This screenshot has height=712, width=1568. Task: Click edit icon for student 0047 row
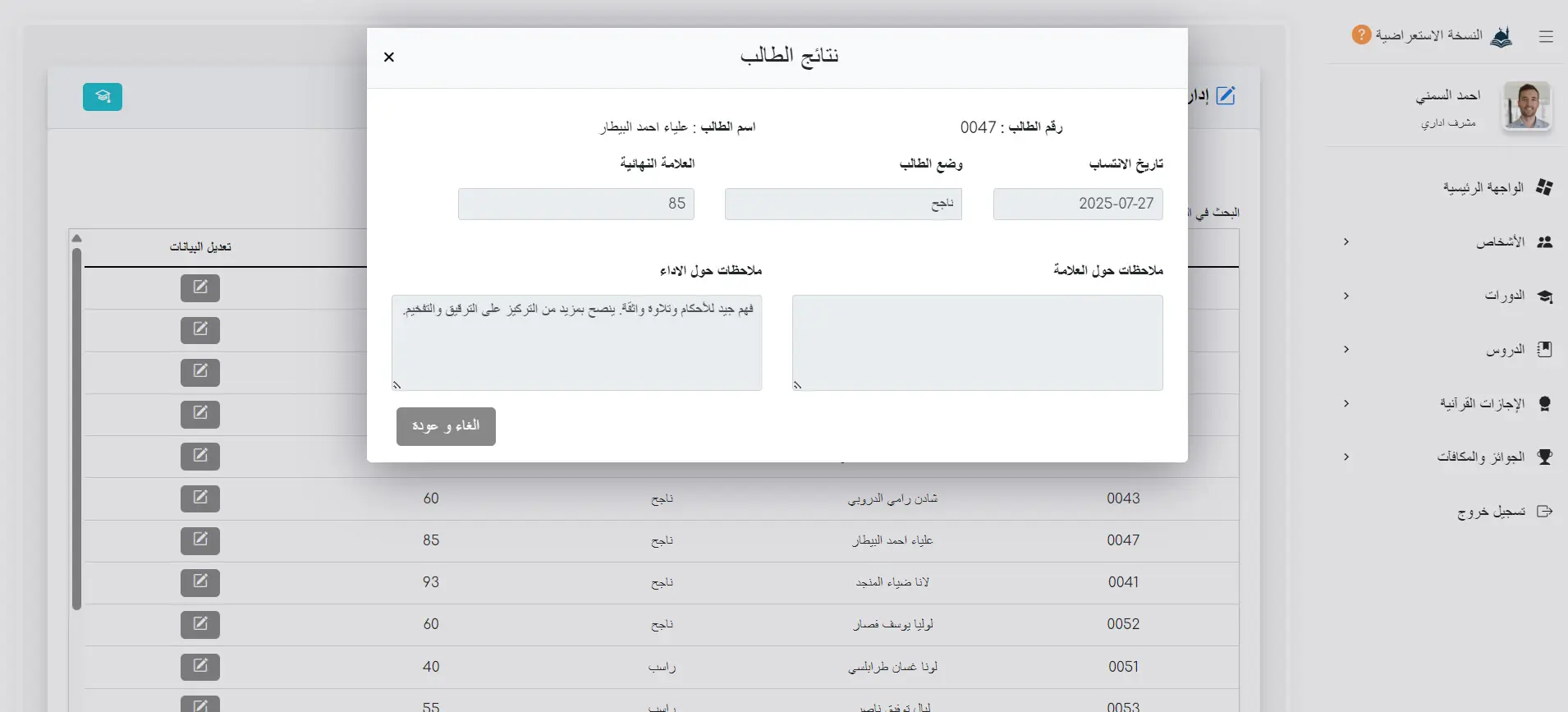[200, 540]
